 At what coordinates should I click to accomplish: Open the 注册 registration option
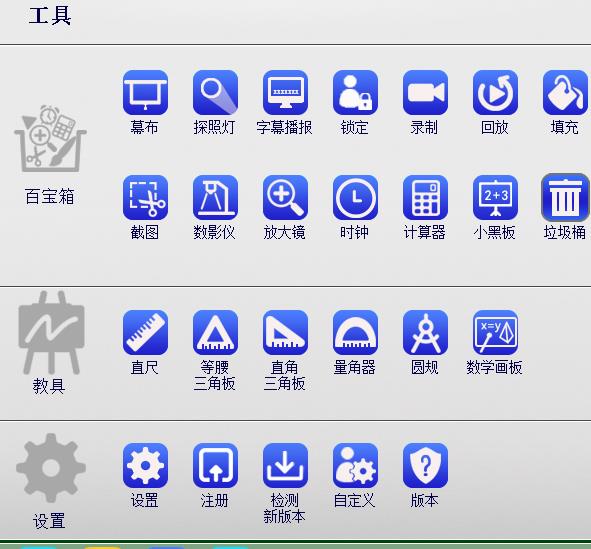click(x=215, y=465)
